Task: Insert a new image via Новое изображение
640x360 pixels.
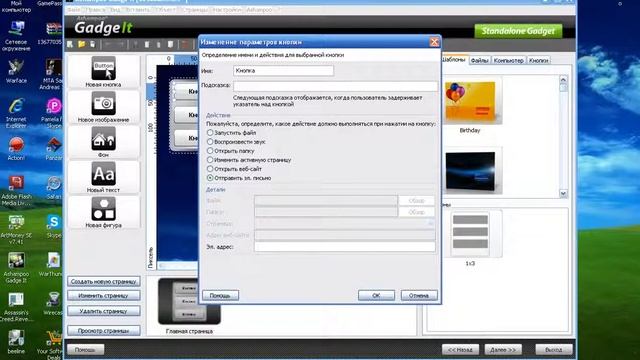Action: (x=103, y=107)
